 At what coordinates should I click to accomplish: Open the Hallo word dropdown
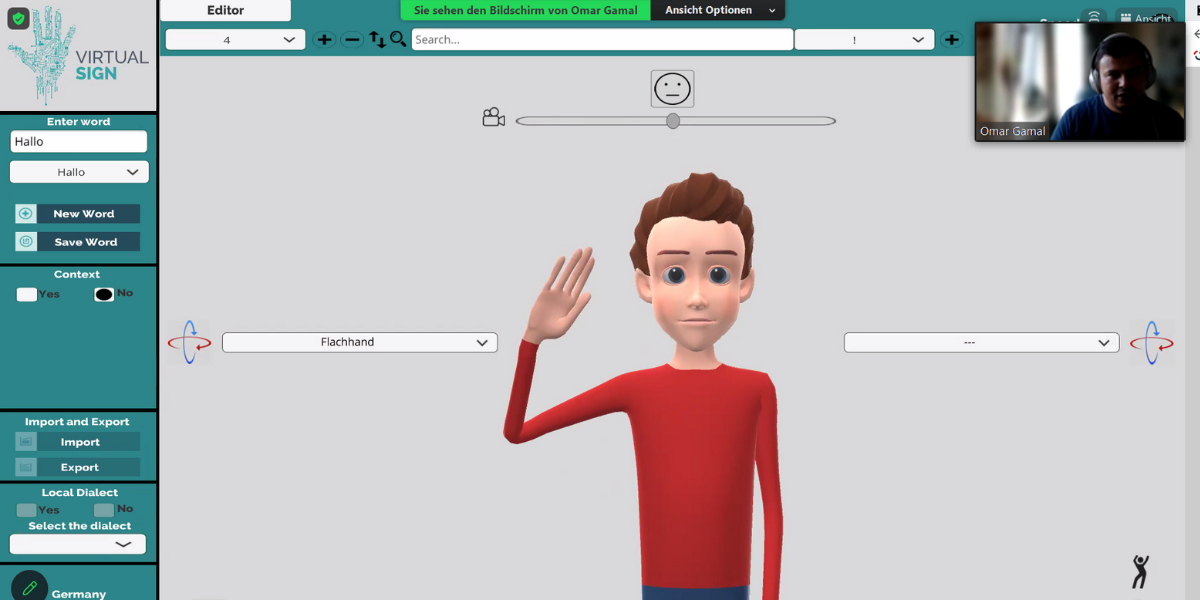coord(79,172)
